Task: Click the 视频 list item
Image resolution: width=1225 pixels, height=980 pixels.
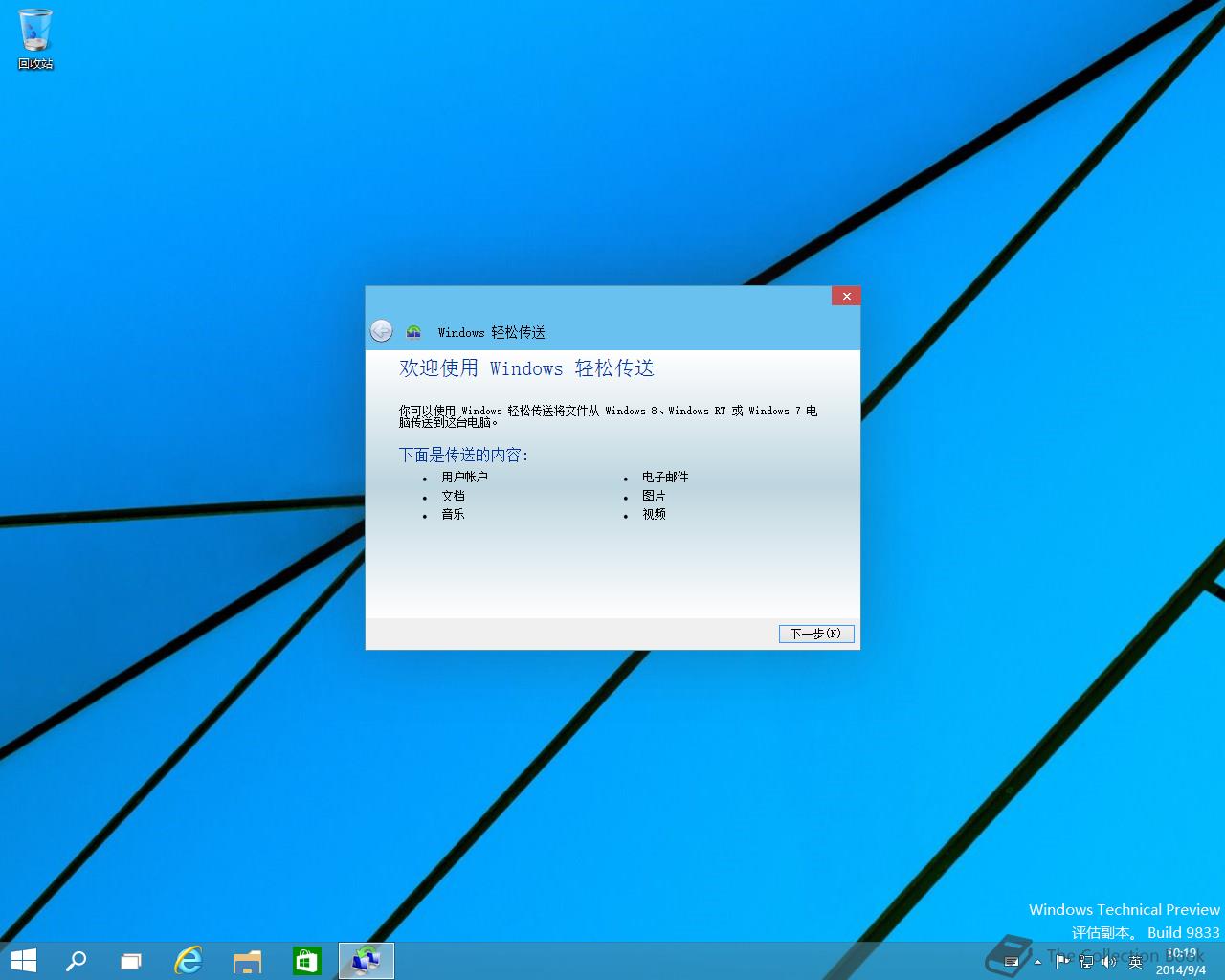Action: tap(654, 514)
